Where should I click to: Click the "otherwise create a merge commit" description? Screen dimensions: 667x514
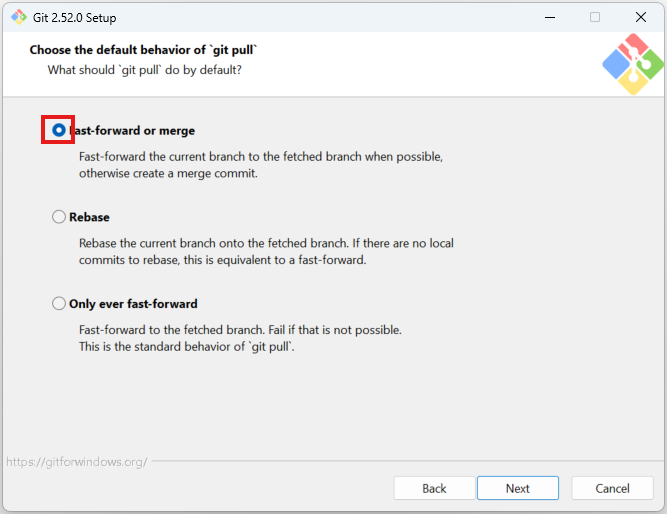click(x=168, y=173)
